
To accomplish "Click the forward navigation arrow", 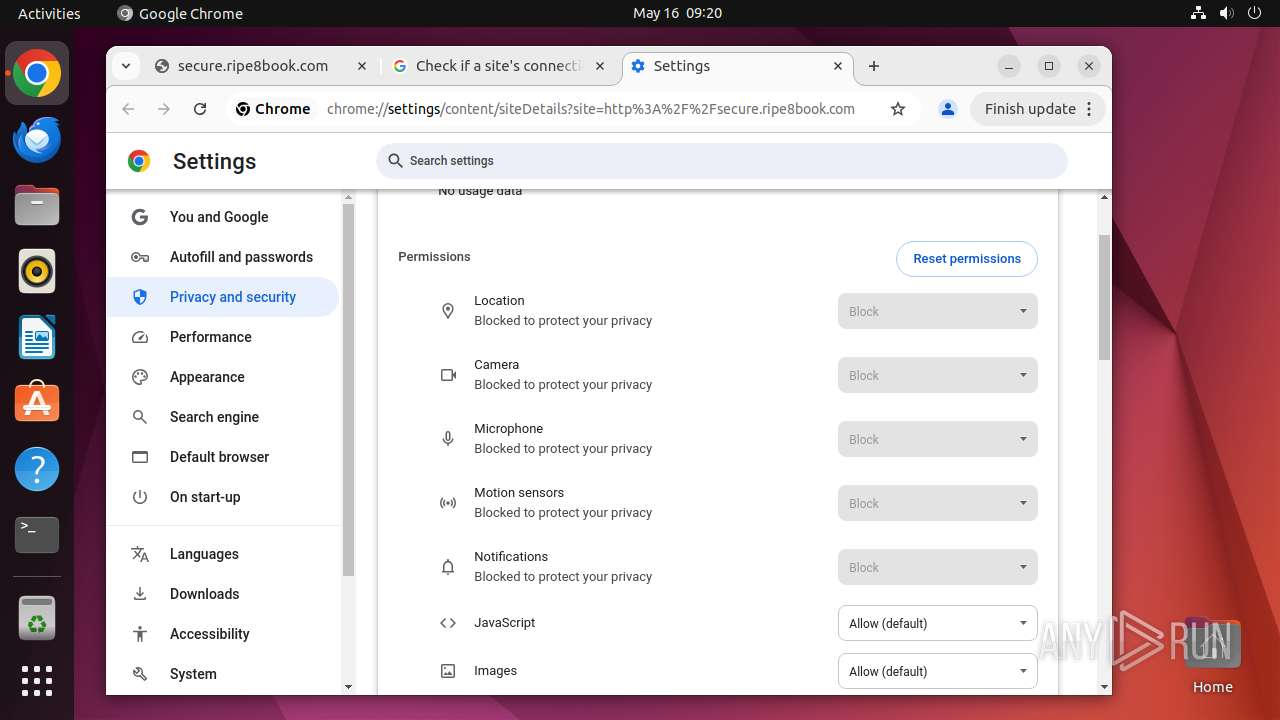I will (x=164, y=109).
